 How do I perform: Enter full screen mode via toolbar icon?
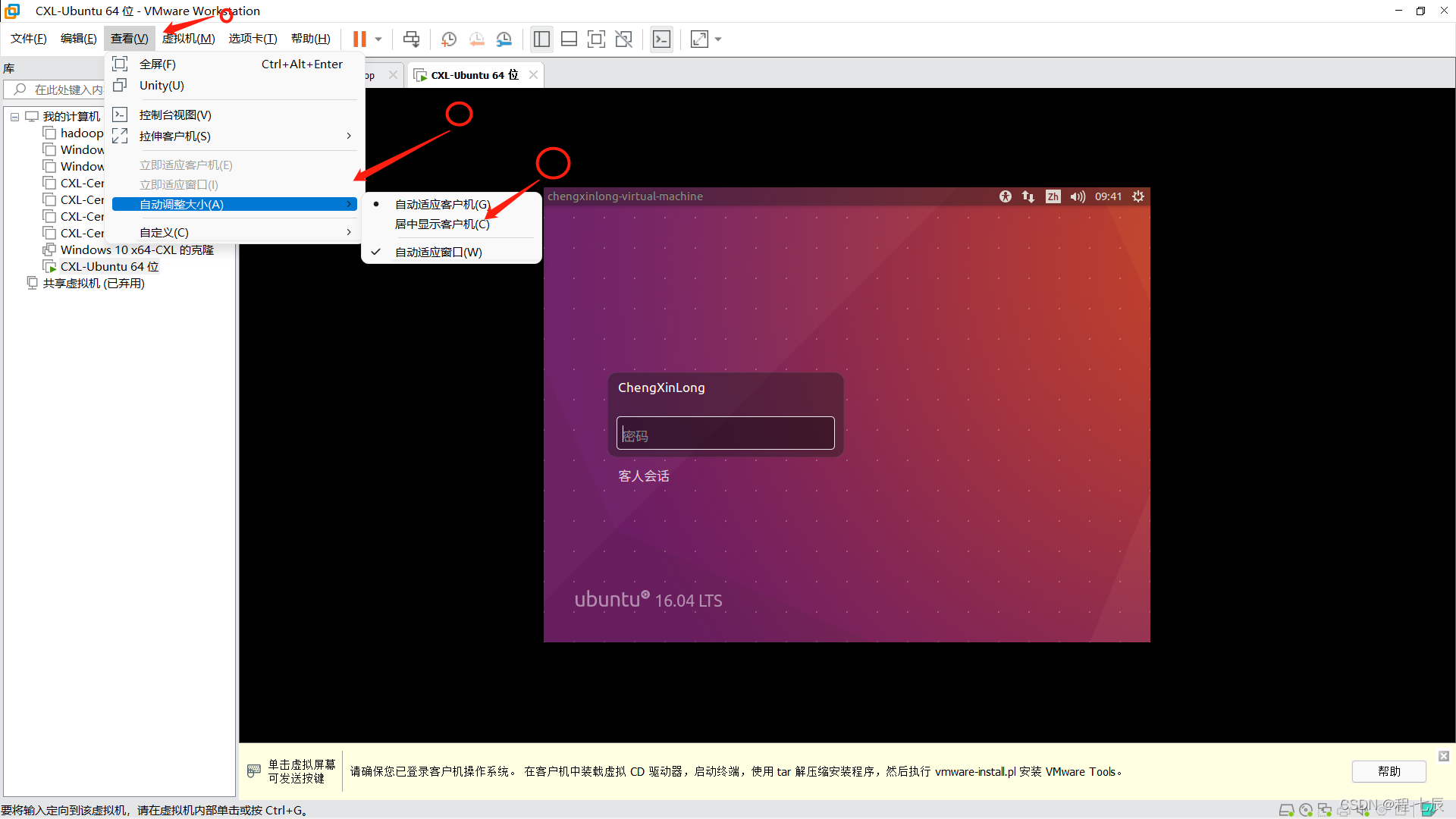[x=597, y=39]
